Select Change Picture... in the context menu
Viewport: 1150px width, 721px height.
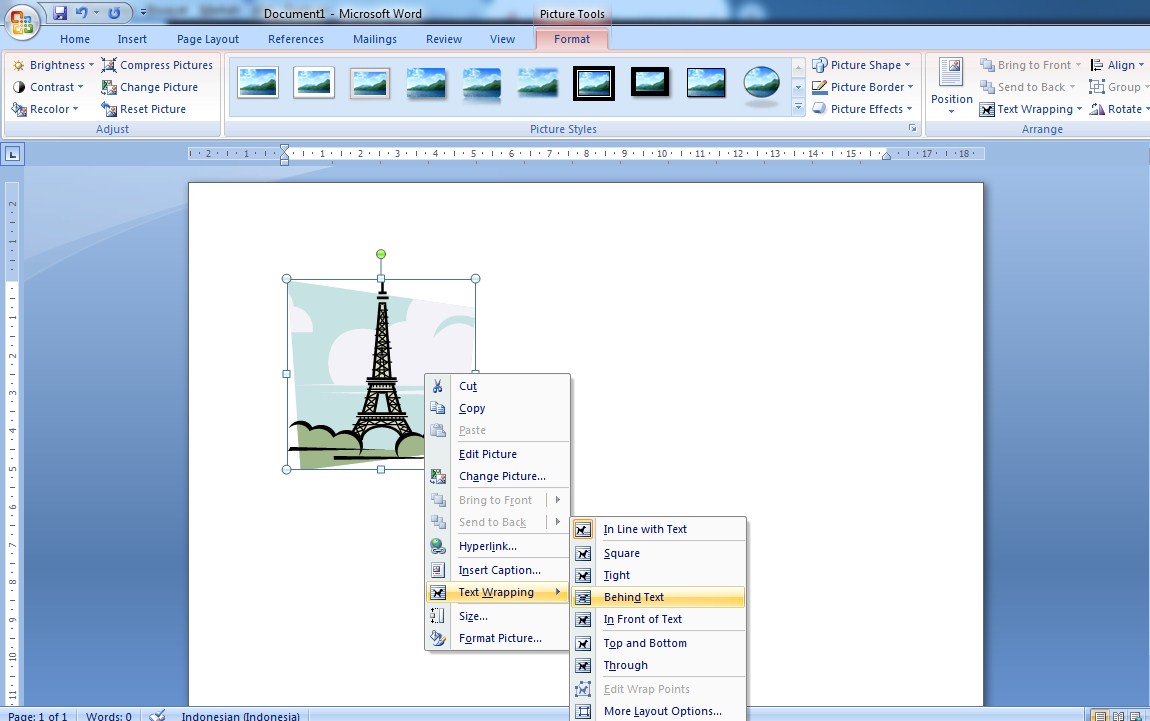pyautogui.click(x=497, y=476)
